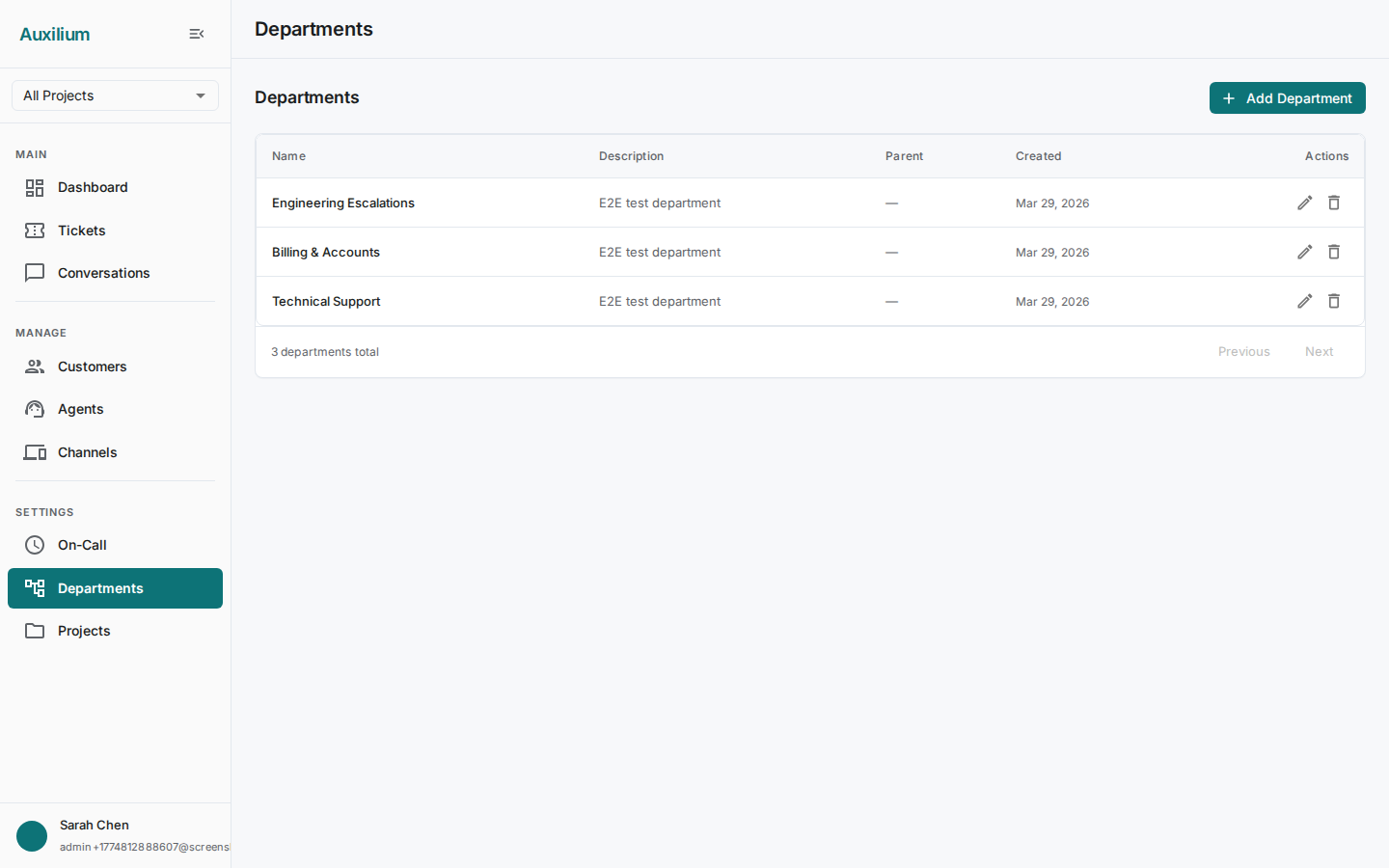Select Channels from sidebar
1389x868 pixels.
87,452
